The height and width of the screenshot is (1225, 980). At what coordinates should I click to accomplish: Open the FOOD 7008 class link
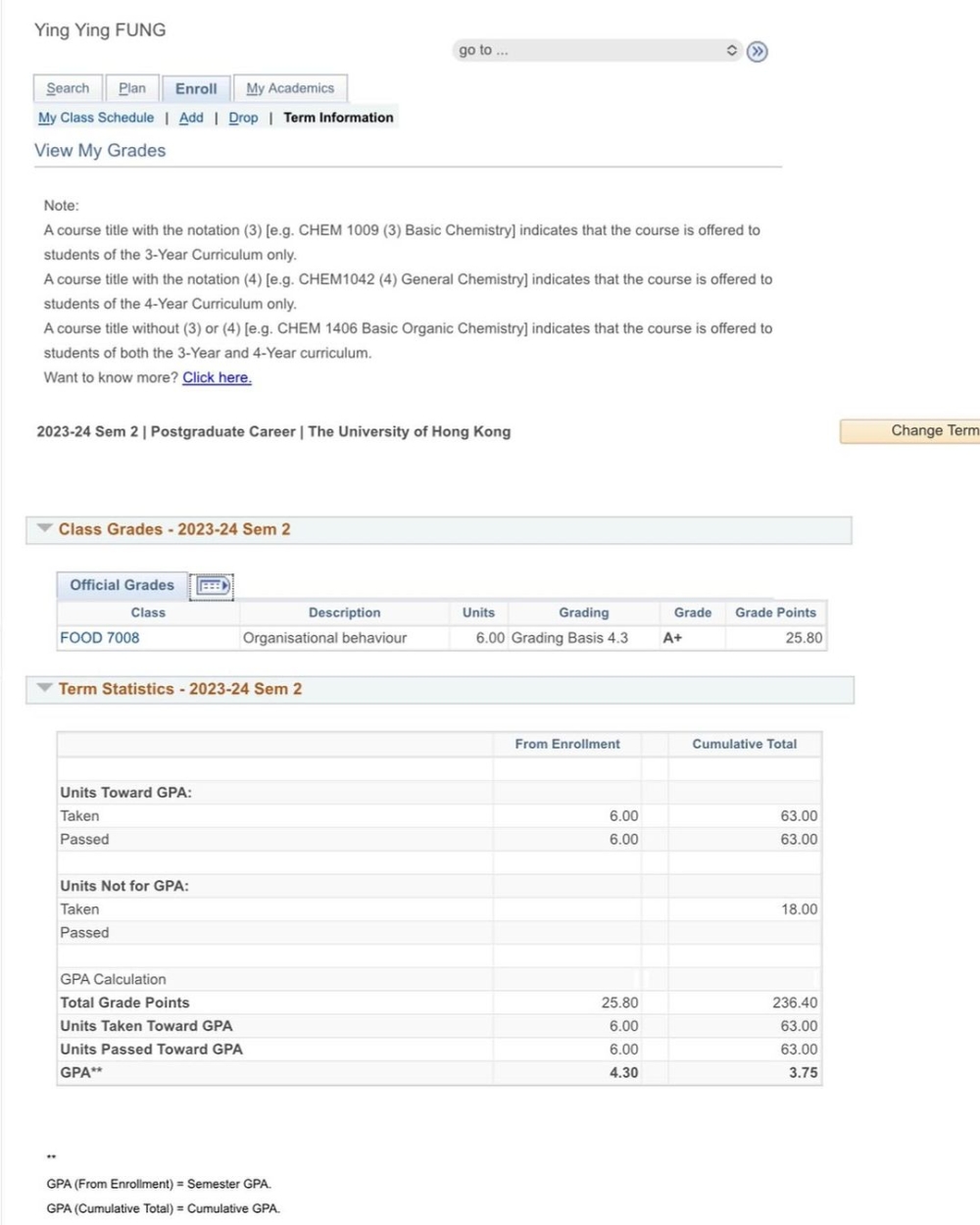100,638
